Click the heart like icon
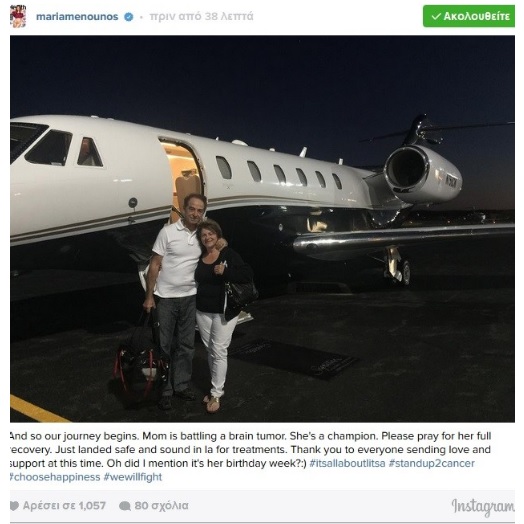The image size is (524, 524). (14, 506)
